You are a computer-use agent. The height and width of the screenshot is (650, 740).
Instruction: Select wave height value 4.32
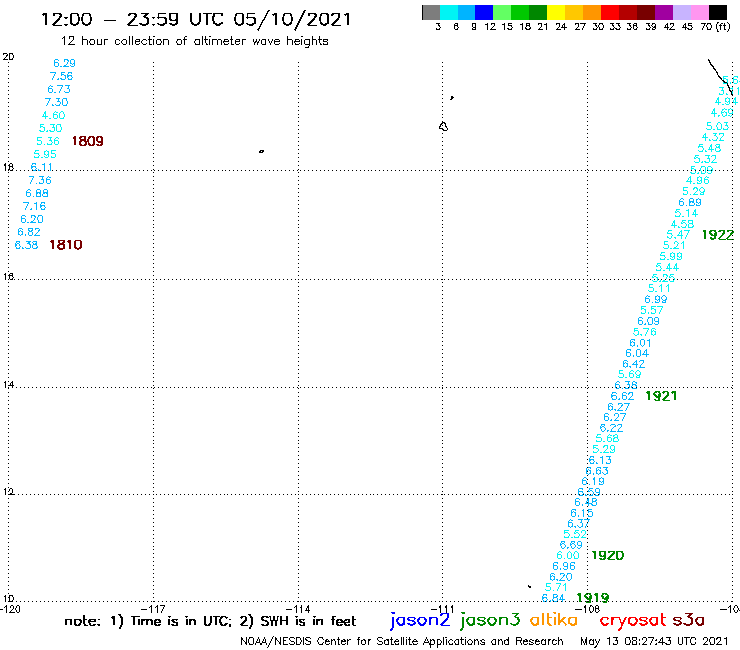[713, 137]
